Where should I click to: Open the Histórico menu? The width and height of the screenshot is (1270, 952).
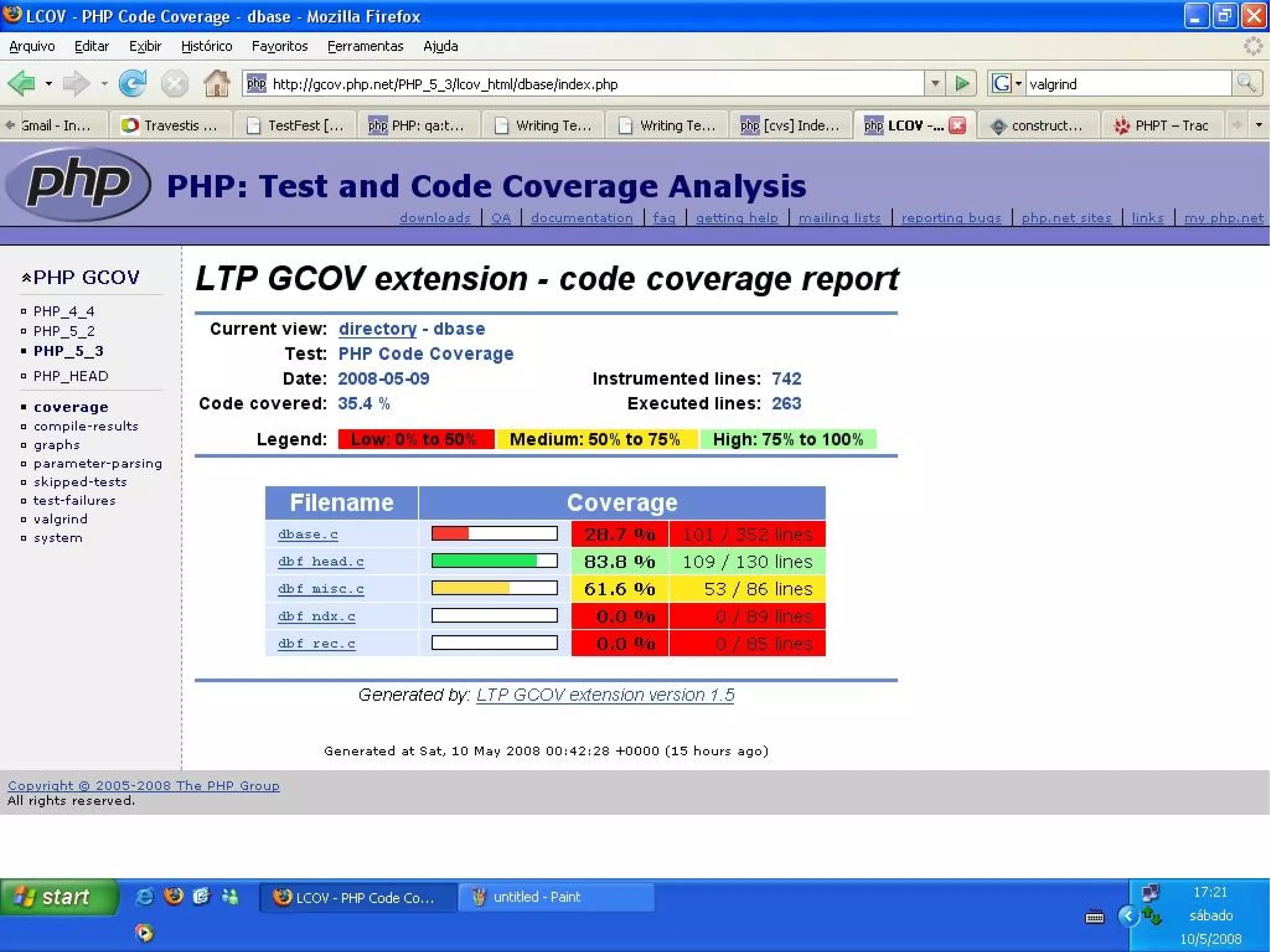coord(206,47)
